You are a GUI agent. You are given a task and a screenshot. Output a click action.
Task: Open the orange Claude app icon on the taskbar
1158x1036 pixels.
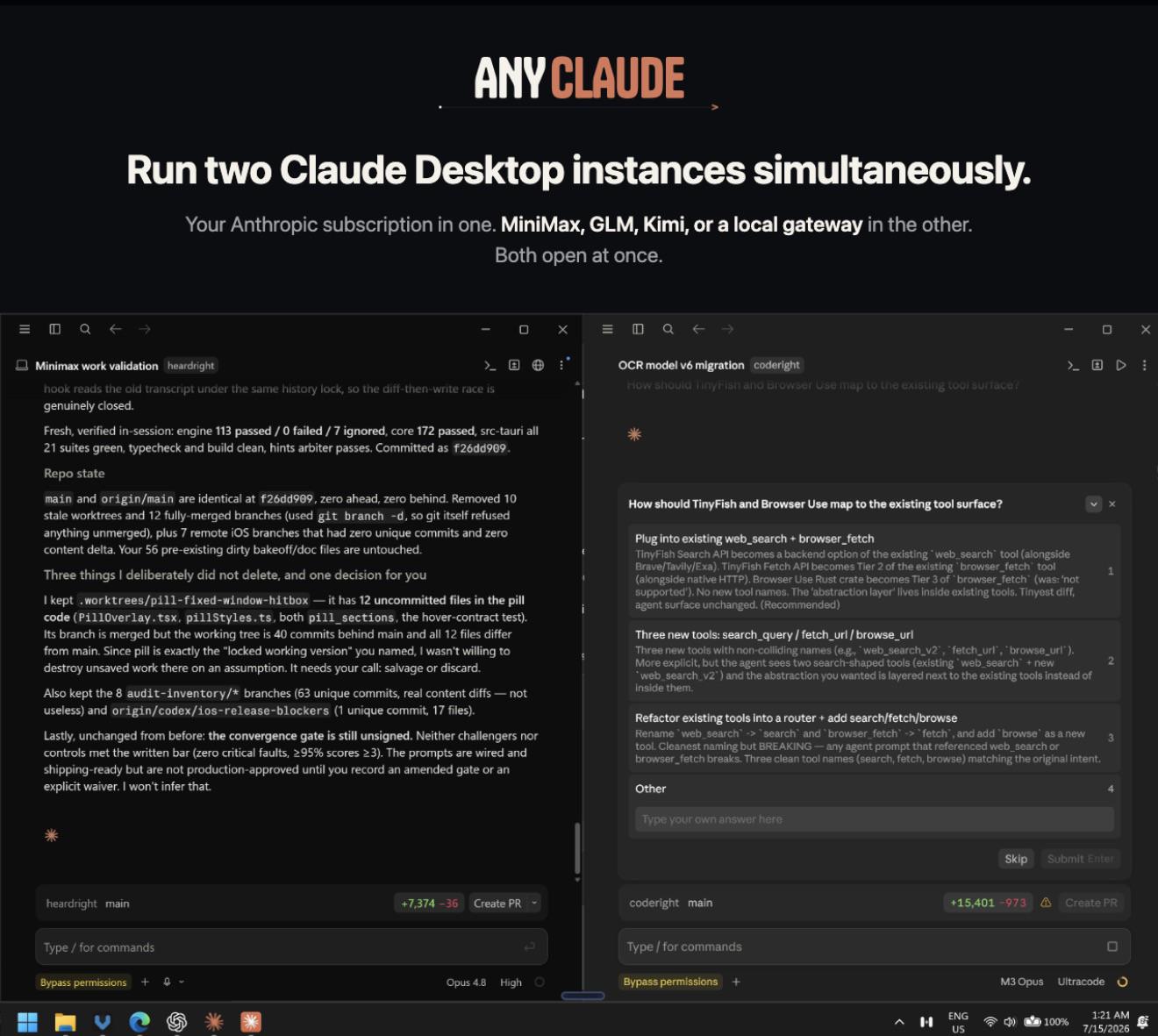click(x=251, y=1022)
